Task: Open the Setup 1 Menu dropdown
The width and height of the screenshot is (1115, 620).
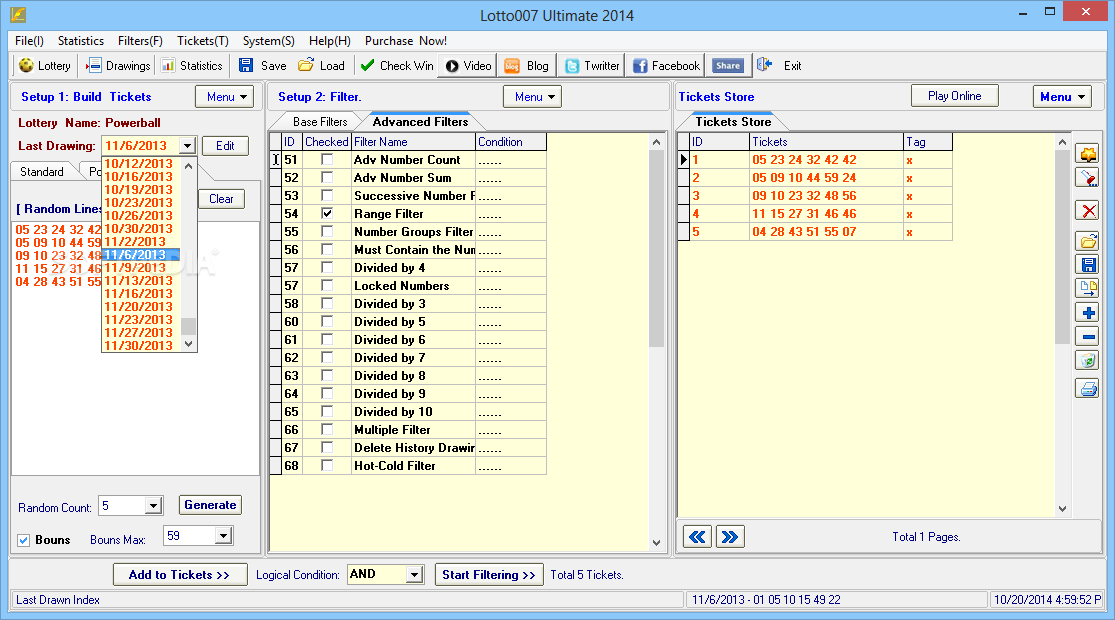Action: coord(225,97)
